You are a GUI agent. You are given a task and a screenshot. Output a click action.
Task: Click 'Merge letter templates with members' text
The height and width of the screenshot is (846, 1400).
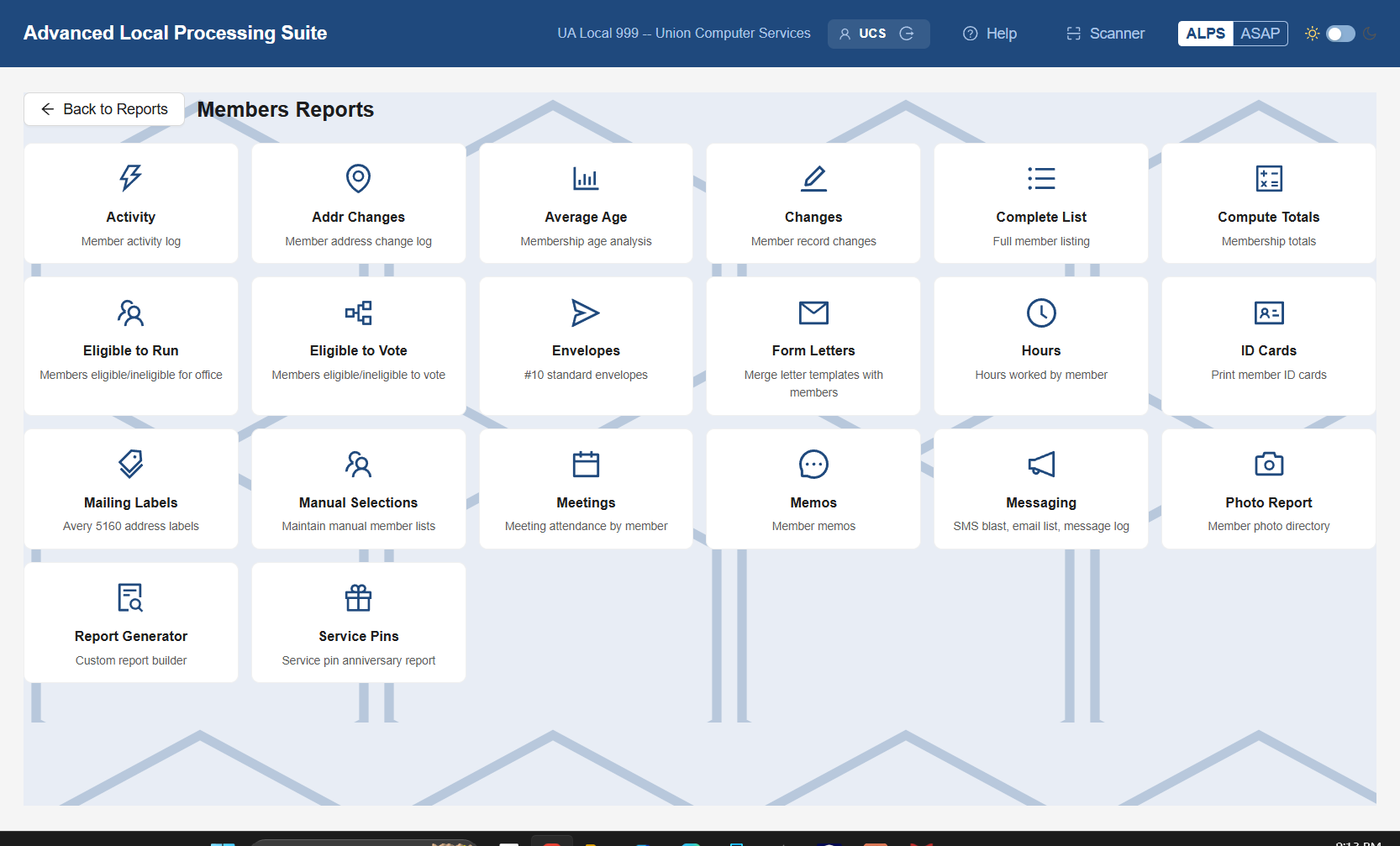pos(813,384)
